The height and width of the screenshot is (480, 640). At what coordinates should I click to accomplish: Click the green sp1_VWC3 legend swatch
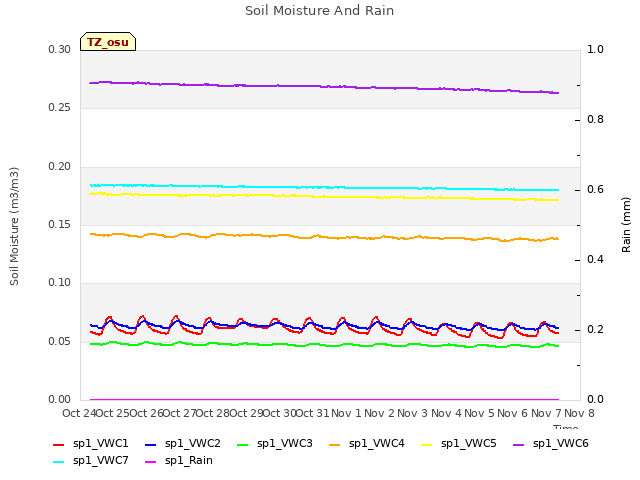[x=242, y=444]
